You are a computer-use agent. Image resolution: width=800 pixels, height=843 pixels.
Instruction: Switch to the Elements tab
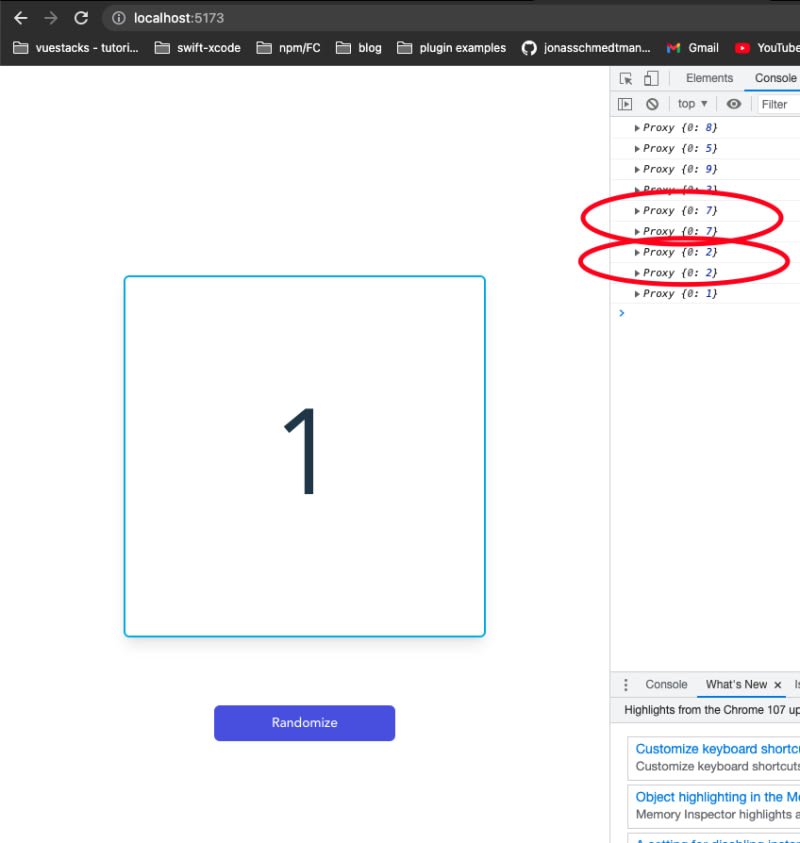[x=709, y=78]
